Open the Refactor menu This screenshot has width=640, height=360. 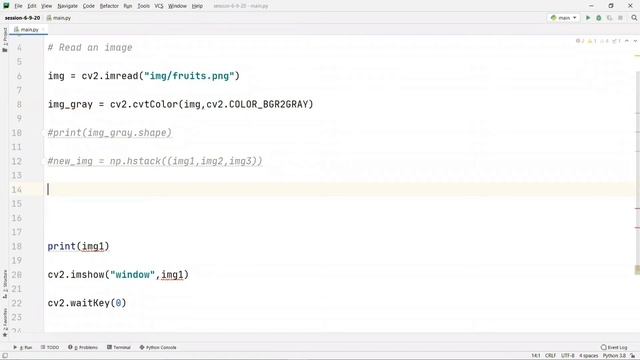pyautogui.click(x=109, y=6)
